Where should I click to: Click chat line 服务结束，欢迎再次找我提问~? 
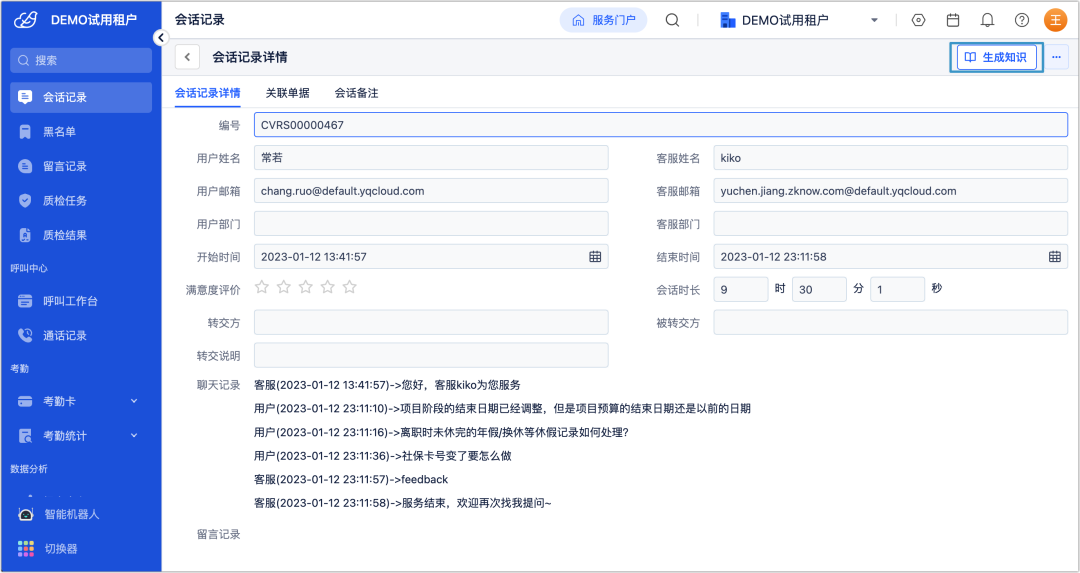pos(403,503)
